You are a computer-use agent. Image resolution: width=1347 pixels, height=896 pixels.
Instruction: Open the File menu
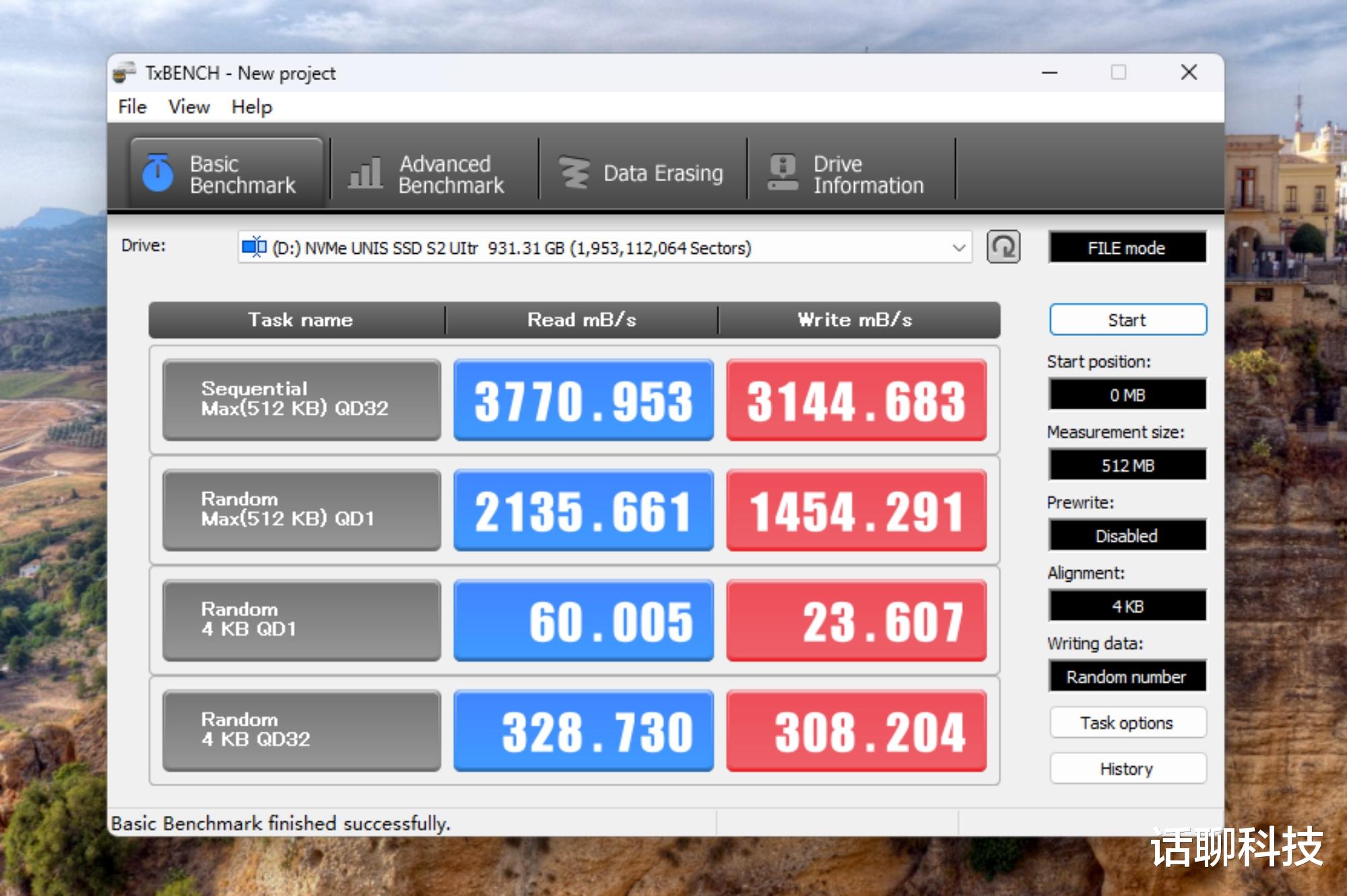pyautogui.click(x=132, y=107)
